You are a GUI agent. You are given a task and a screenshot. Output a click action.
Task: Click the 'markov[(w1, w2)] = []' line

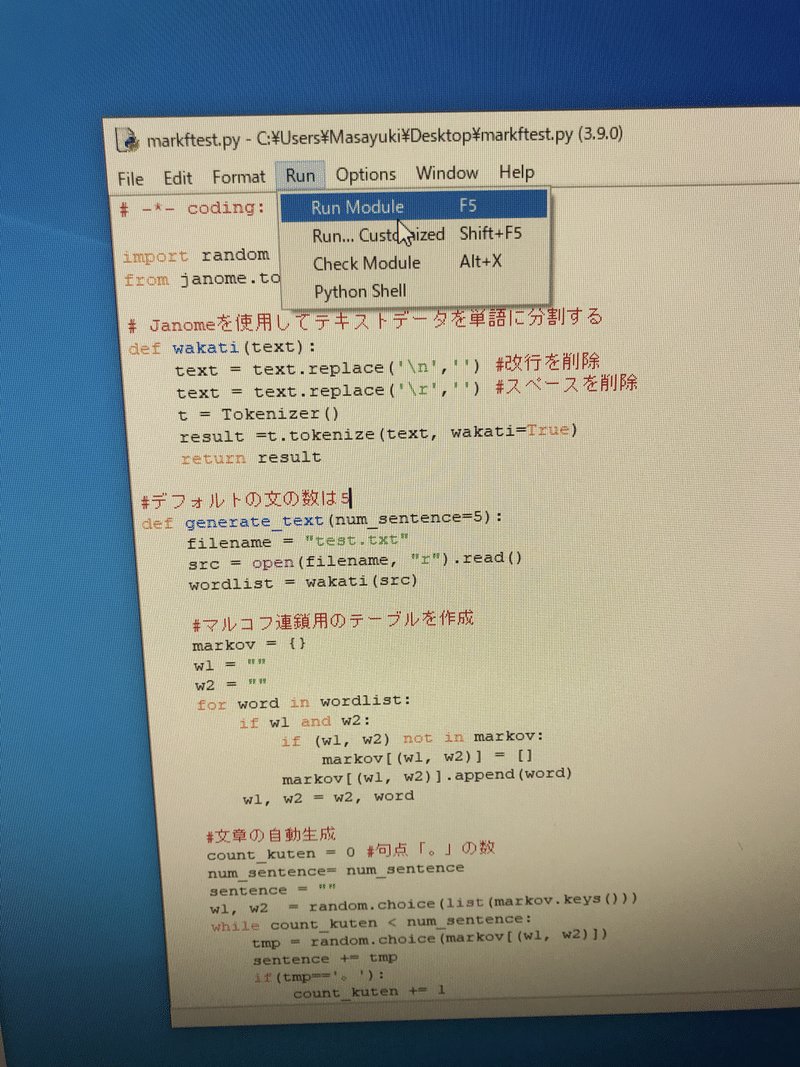[x=427, y=757]
